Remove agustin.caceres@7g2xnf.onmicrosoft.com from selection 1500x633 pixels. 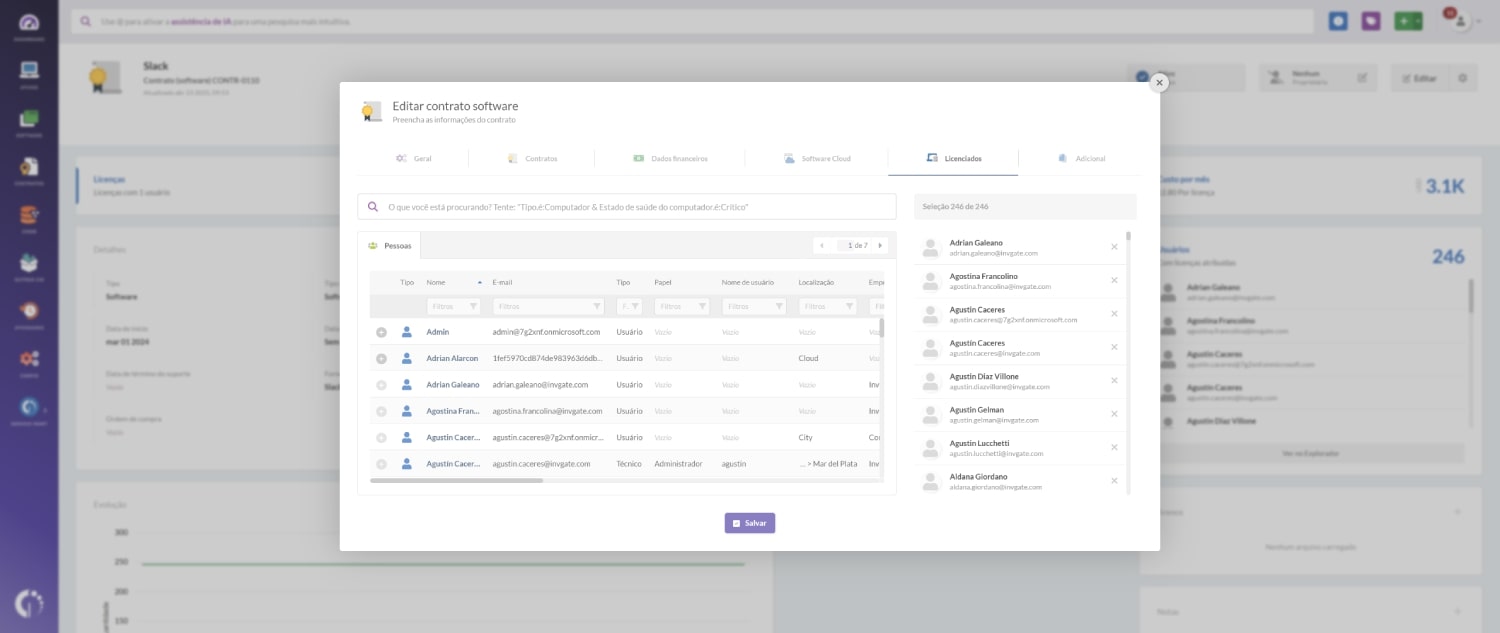point(1114,314)
